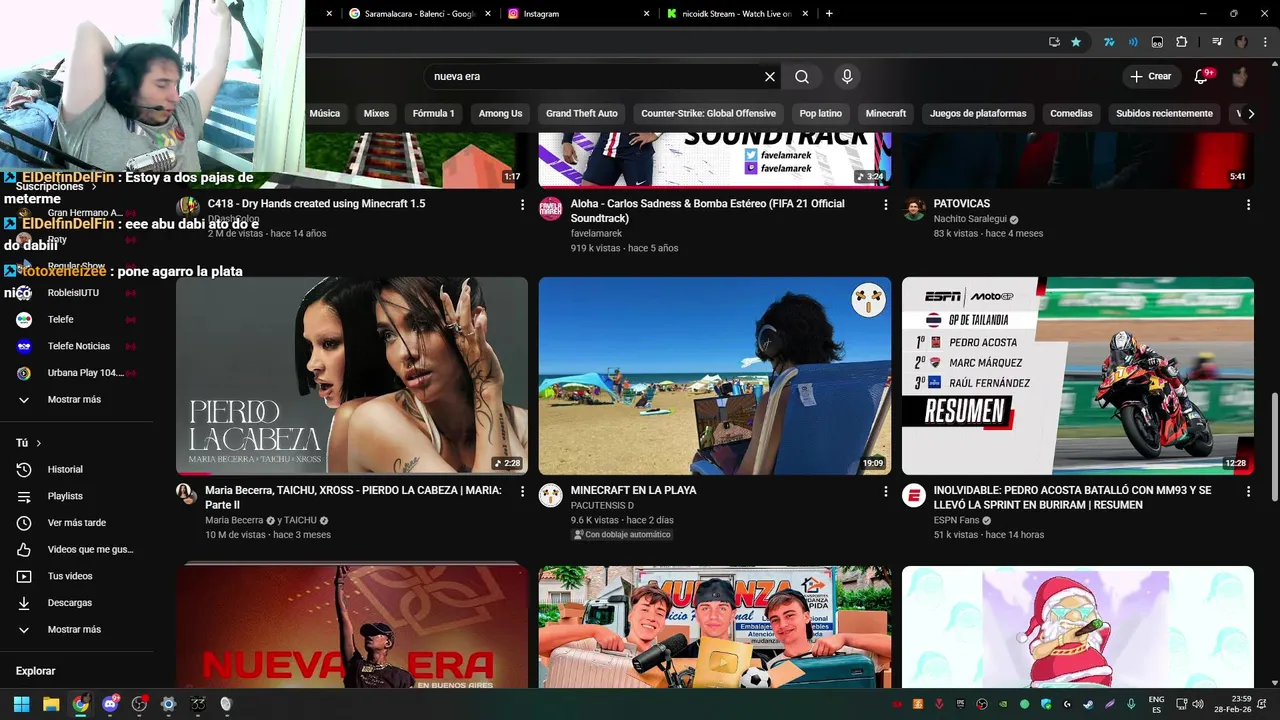Open the browser extensions puzzle icon
1280x720 pixels.
(x=1182, y=42)
